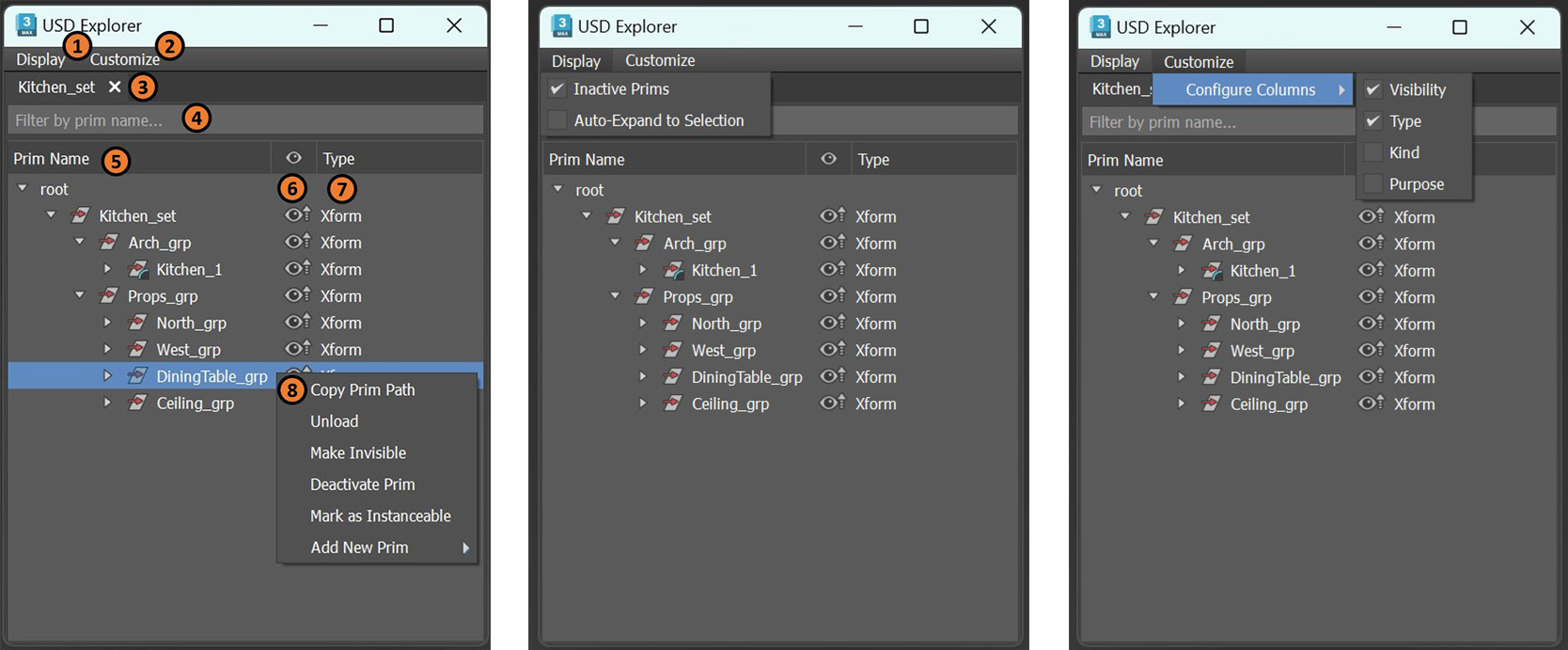Screen dimensions: 1568x650
Task: Click Ceiling_grp prim icon in middle window
Action: tap(673, 404)
